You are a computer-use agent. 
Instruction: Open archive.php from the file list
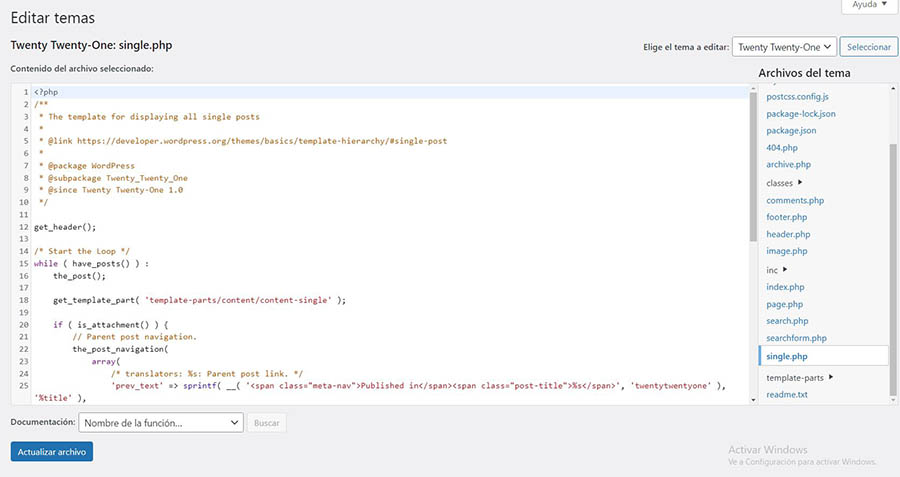(x=788, y=165)
